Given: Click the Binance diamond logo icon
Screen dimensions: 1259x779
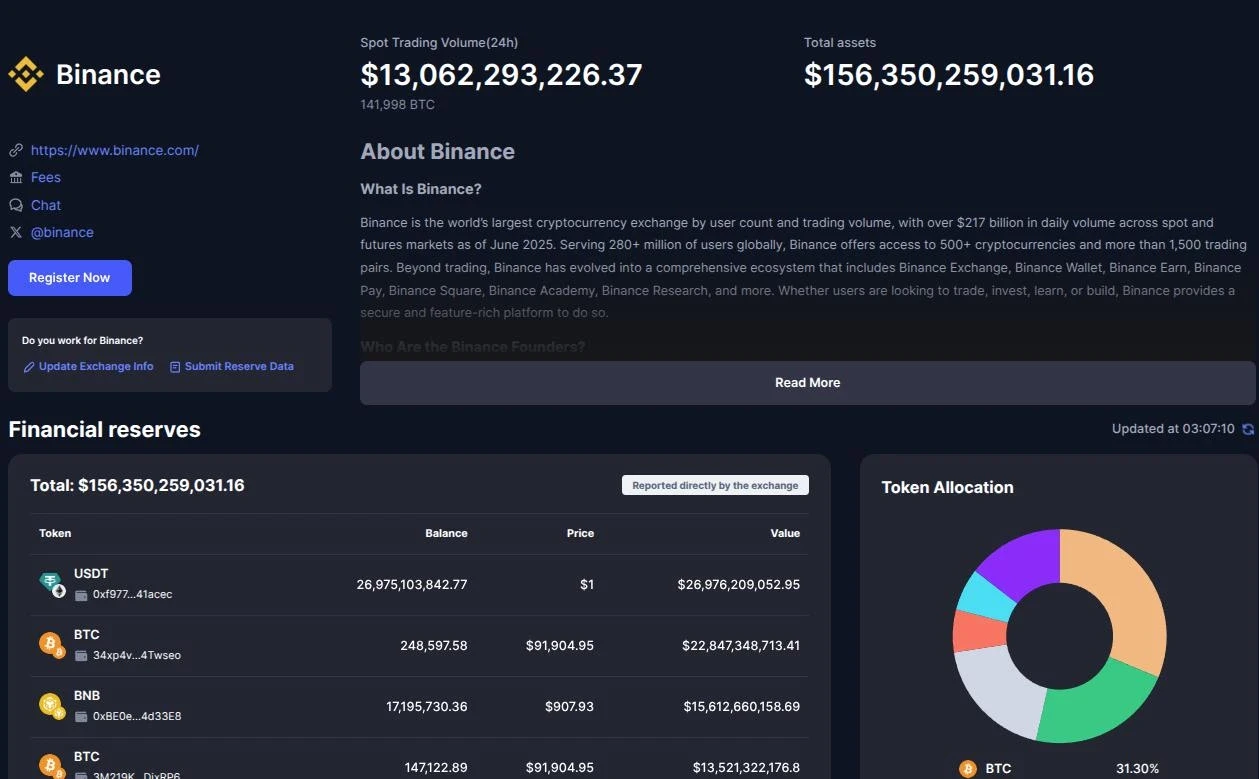Looking at the screenshot, I should click(26, 73).
